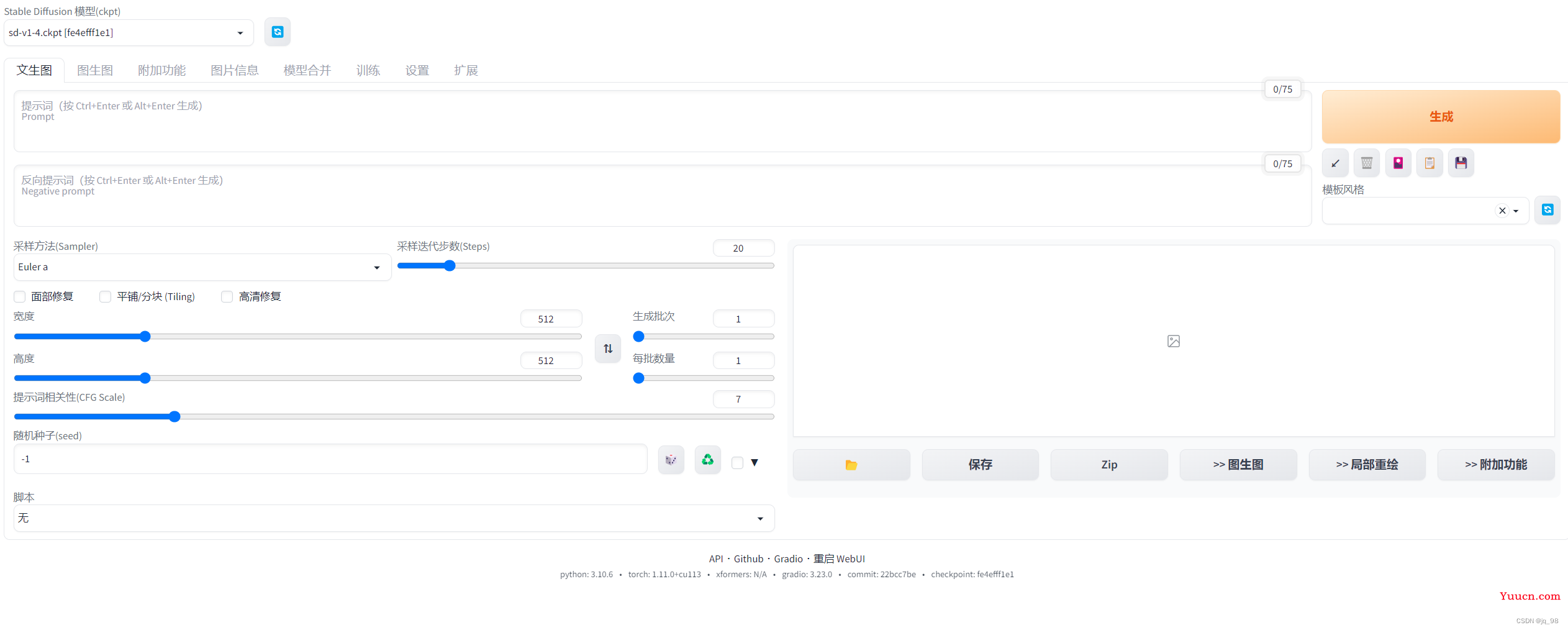Apply selected styles with the clipboard icon
This screenshot has width=1568, height=630.
coord(1430,163)
